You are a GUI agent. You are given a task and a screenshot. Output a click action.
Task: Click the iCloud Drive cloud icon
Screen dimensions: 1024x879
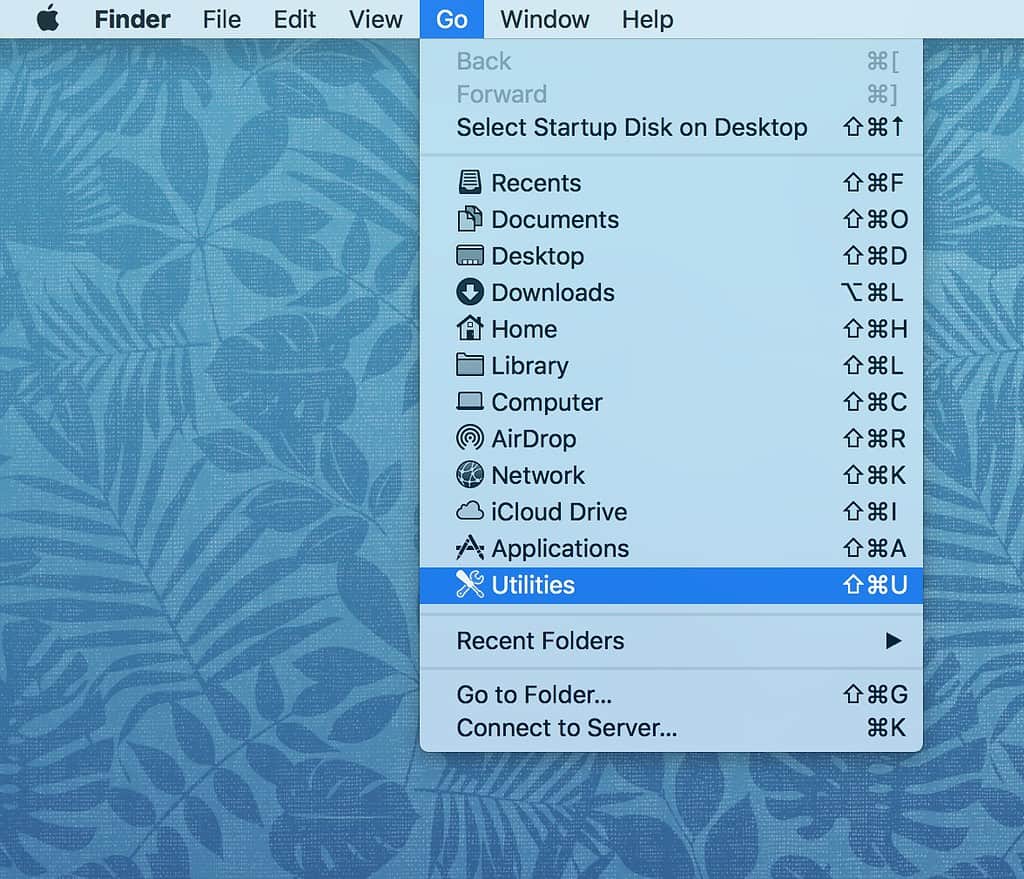coord(470,511)
